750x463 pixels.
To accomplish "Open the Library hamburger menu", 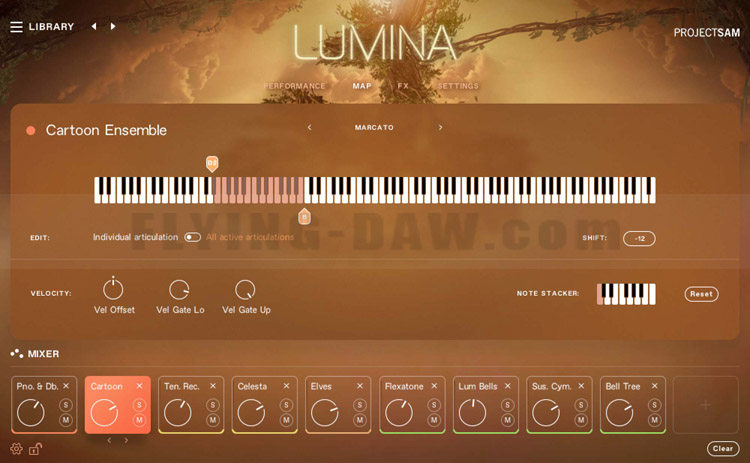I will pyautogui.click(x=16, y=27).
